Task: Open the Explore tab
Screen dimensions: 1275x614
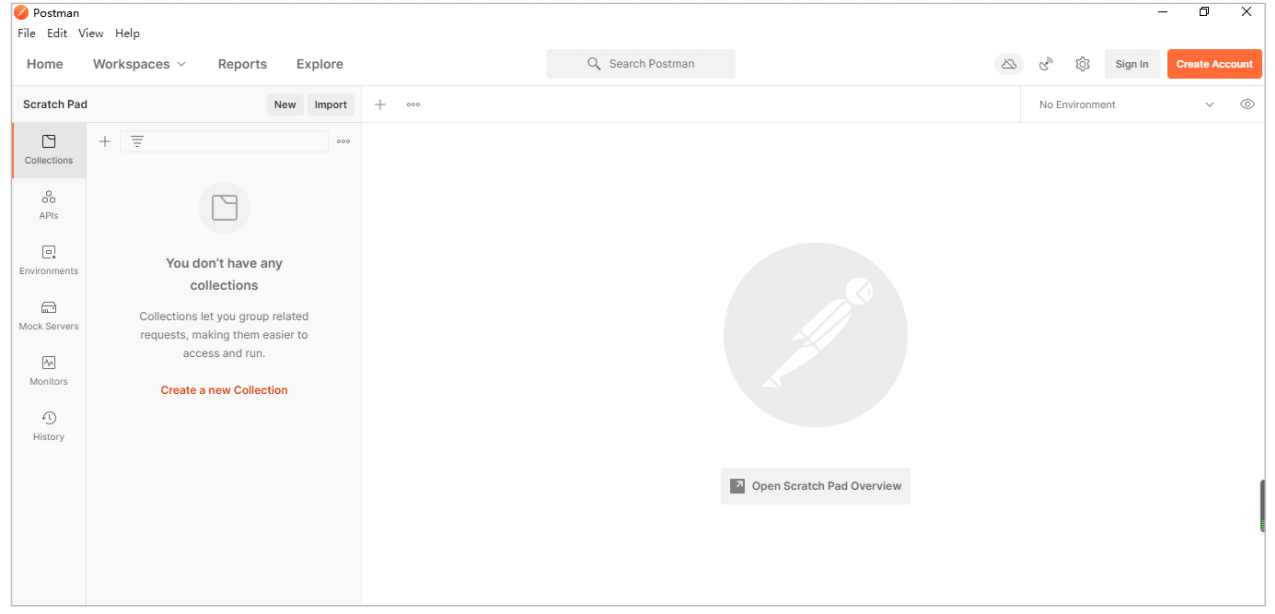Action: click(320, 64)
